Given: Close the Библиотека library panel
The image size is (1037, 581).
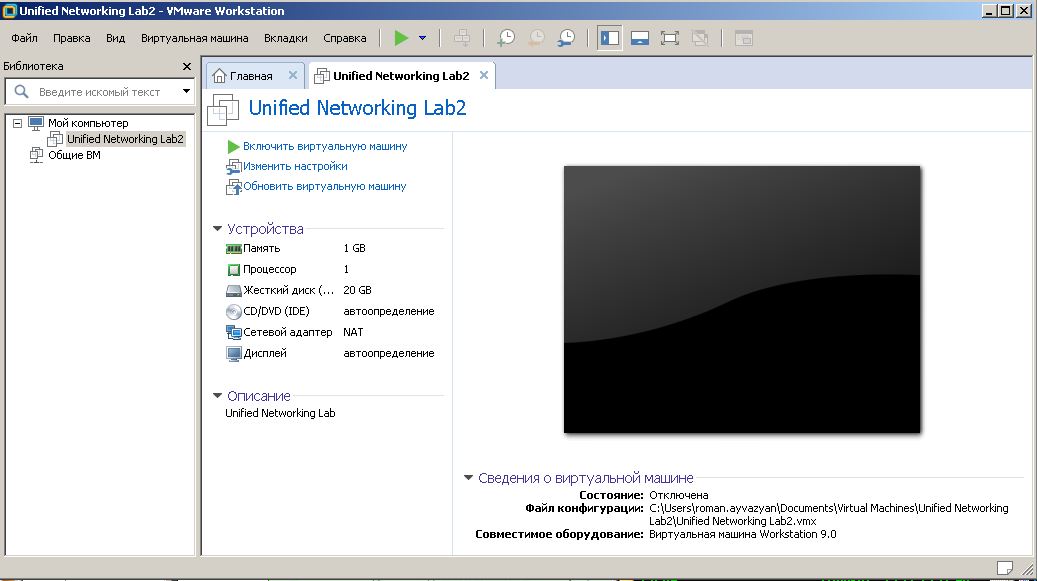Looking at the screenshot, I should pos(187,67).
